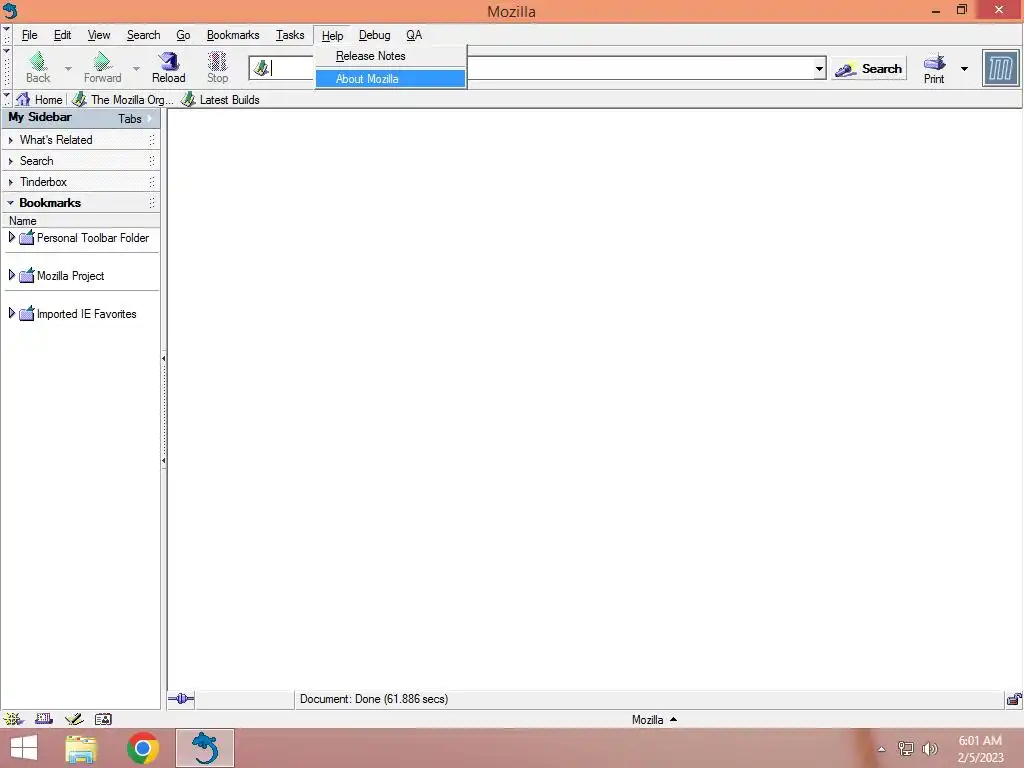Open Composer from component bar icon
Image resolution: width=1024 pixels, height=768 pixels.
(x=74, y=719)
